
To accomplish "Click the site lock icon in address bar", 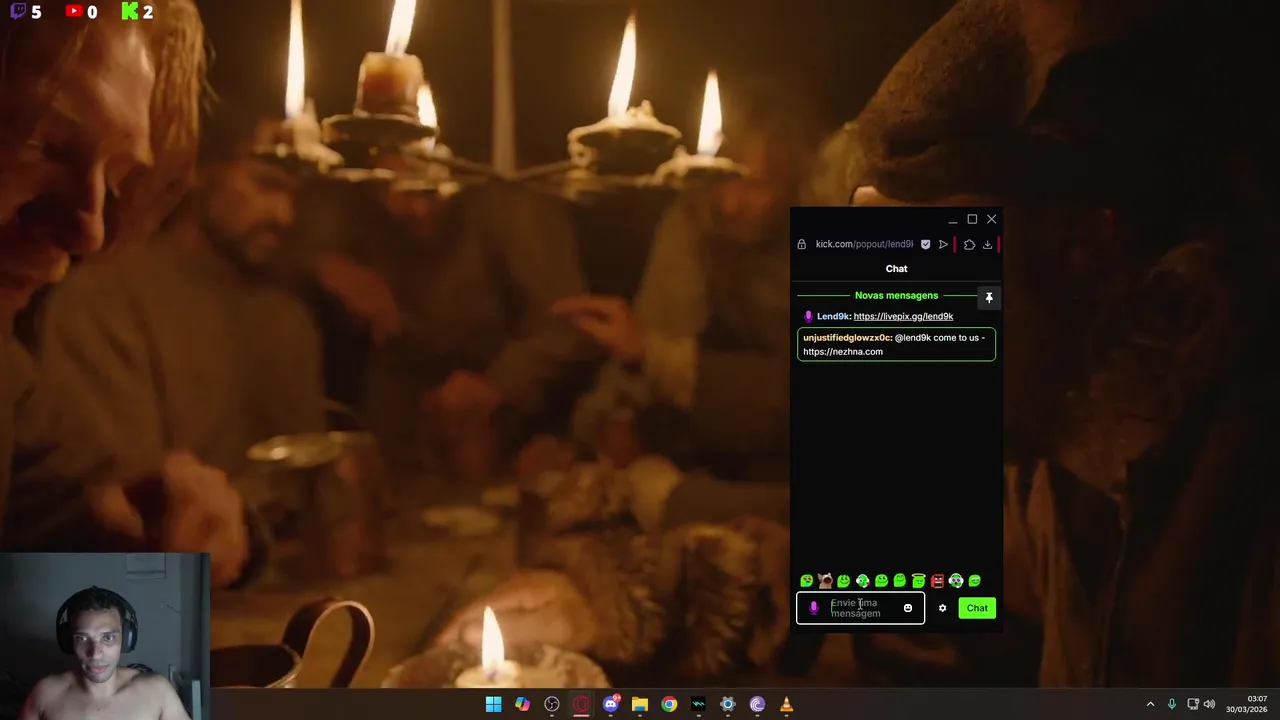I will click(801, 244).
